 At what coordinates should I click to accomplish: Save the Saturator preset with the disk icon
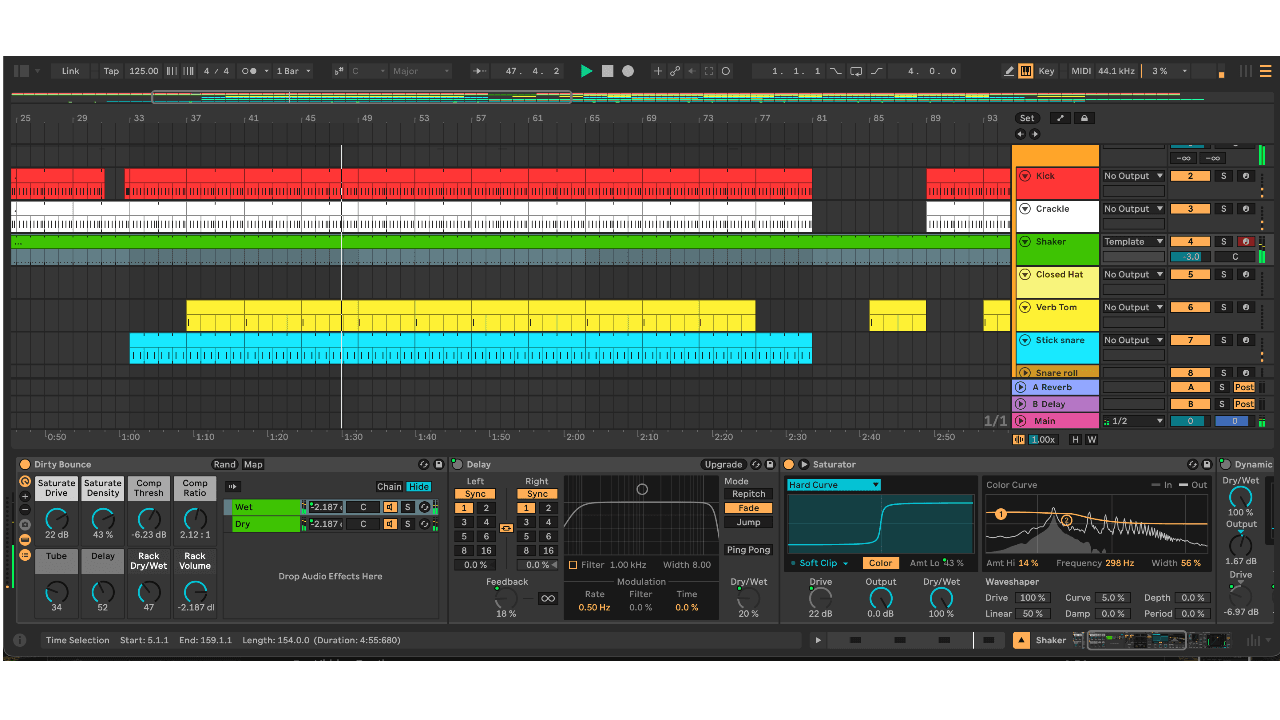pyautogui.click(x=1206, y=464)
